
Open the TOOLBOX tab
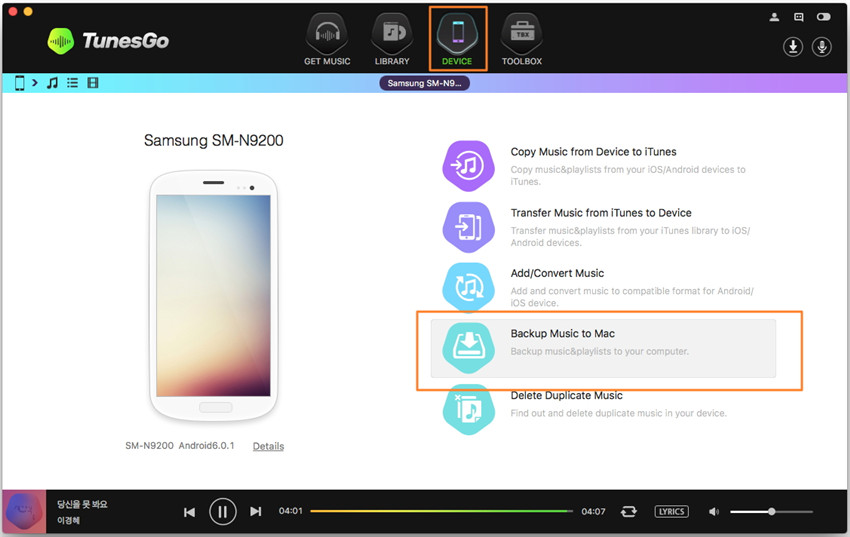521,40
